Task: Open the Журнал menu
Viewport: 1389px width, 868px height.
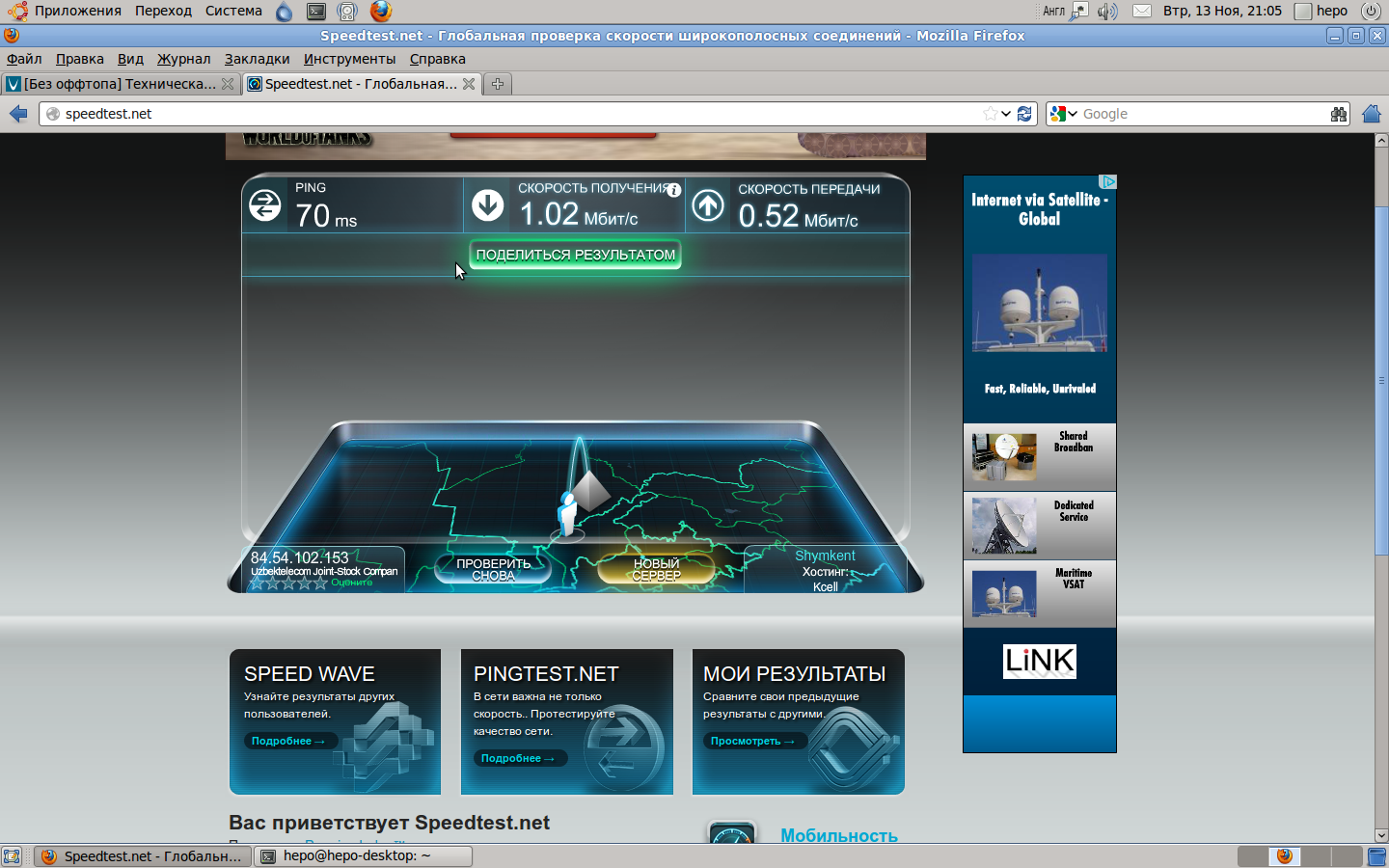Action: [x=184, y=59]
